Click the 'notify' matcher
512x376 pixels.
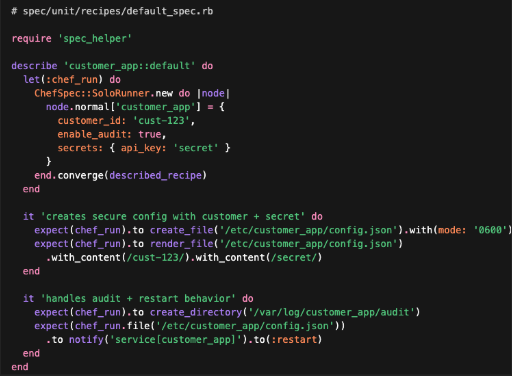point(86,339)
